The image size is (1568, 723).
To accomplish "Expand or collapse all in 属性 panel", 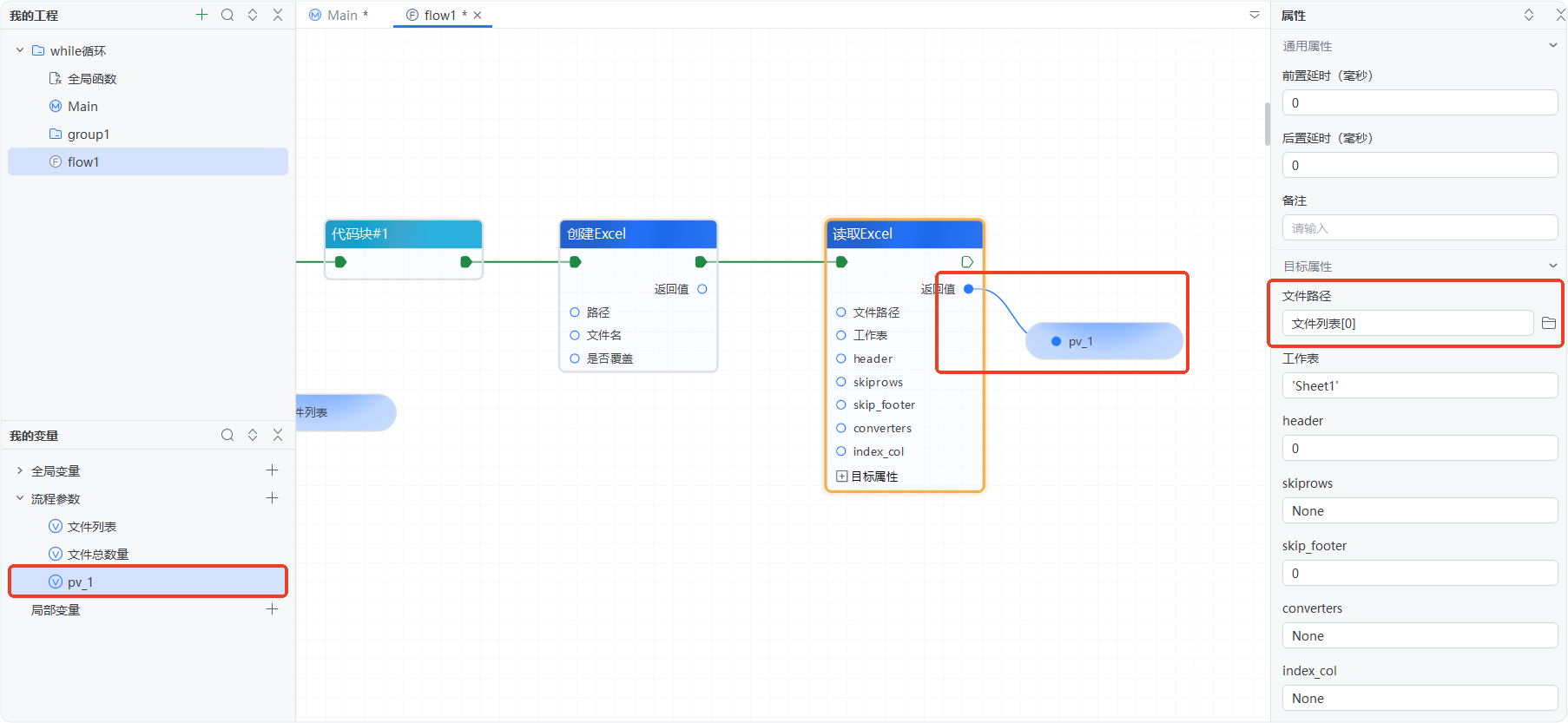I will tap(1529, 15).
